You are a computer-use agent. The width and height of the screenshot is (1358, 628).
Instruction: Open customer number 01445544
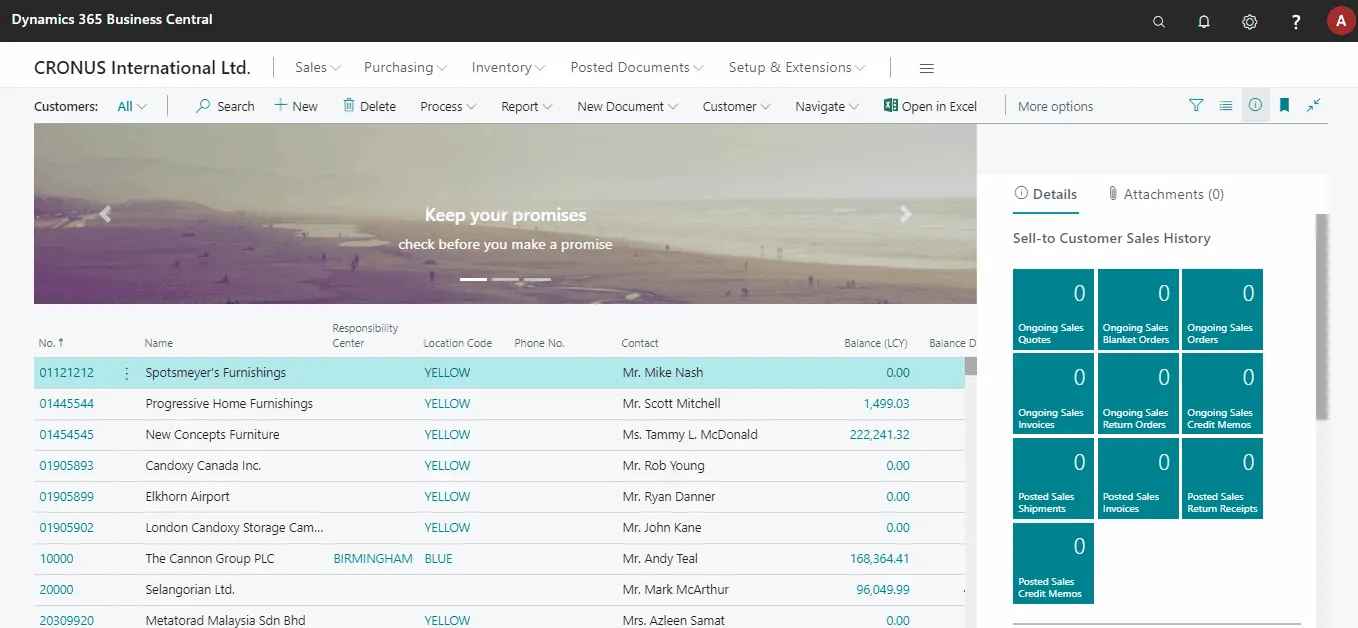pos(67,404)
